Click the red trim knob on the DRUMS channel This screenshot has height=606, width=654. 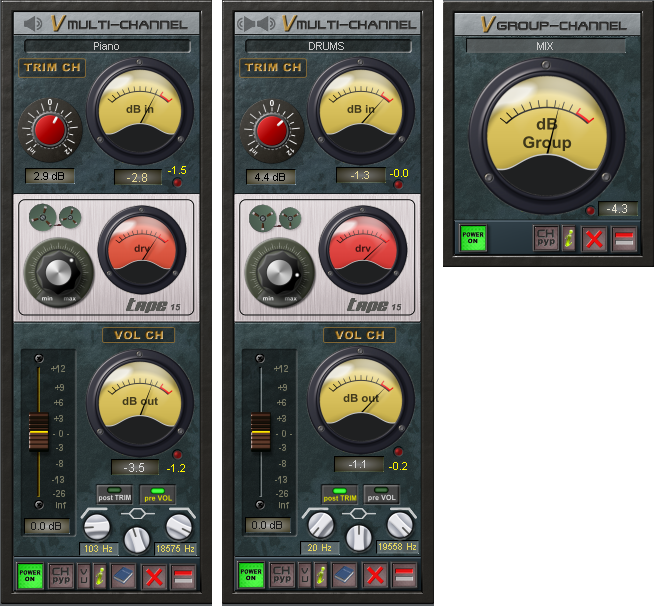[x=269, y=132]
